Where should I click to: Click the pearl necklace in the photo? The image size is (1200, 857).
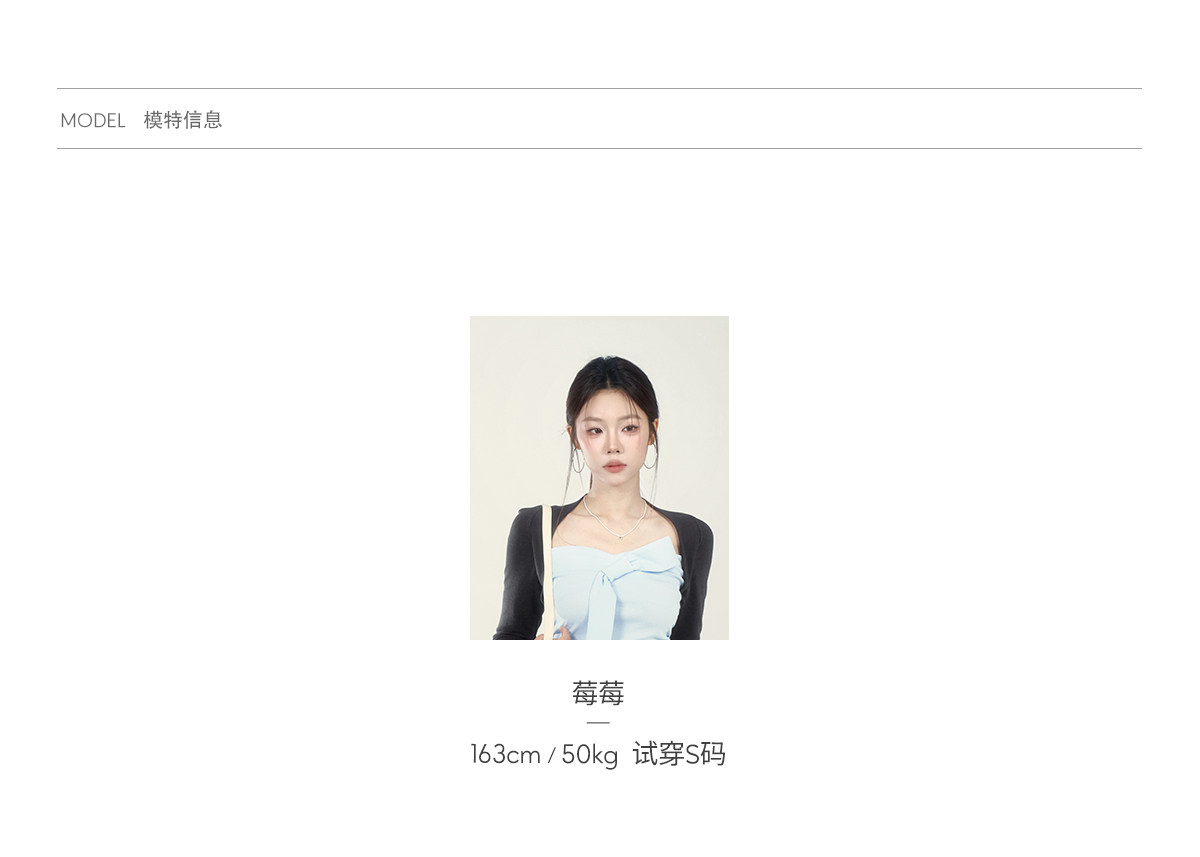pyautogui.click(x=614, y=519)
